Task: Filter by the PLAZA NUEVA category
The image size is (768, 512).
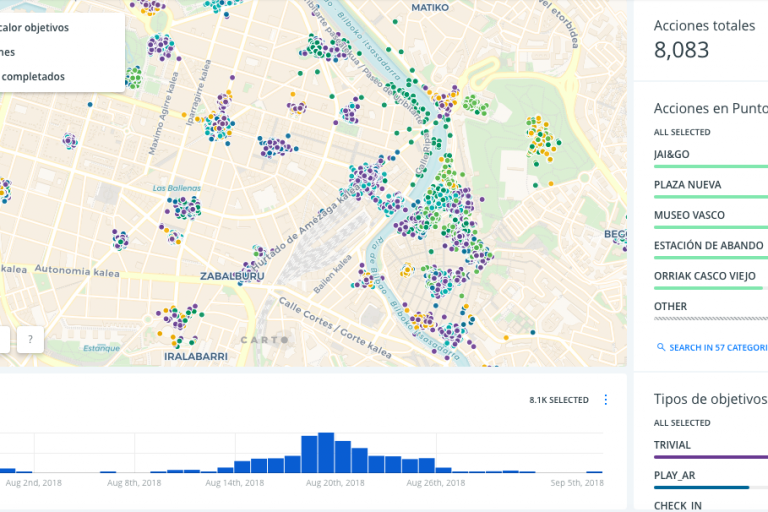Action: (687, 185)
